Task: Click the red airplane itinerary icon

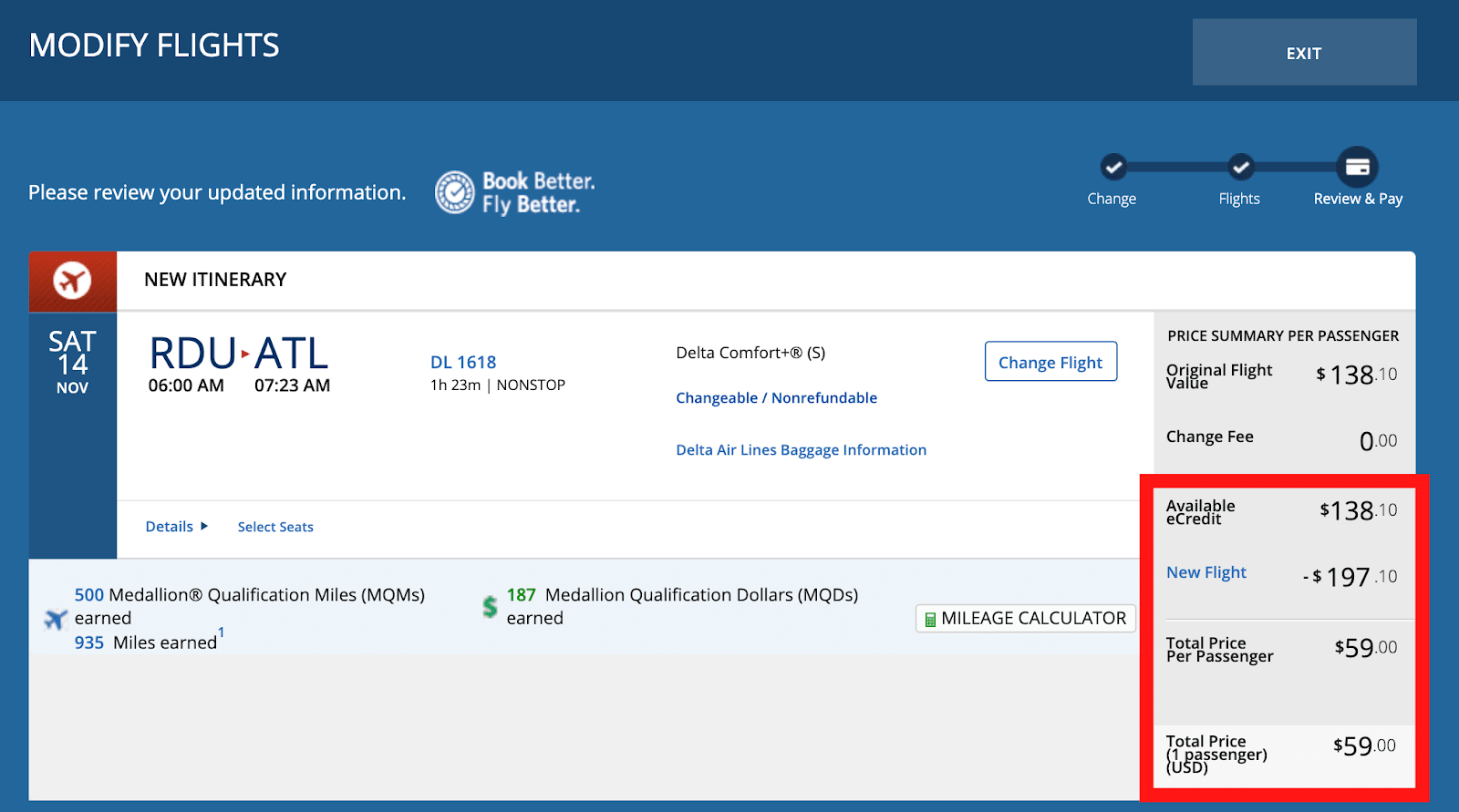Action: (x=72, y=280)
